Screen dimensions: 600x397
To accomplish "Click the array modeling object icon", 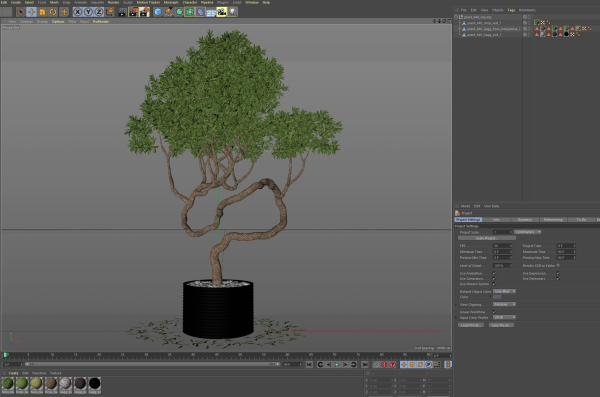I will [x=190, y=12].
